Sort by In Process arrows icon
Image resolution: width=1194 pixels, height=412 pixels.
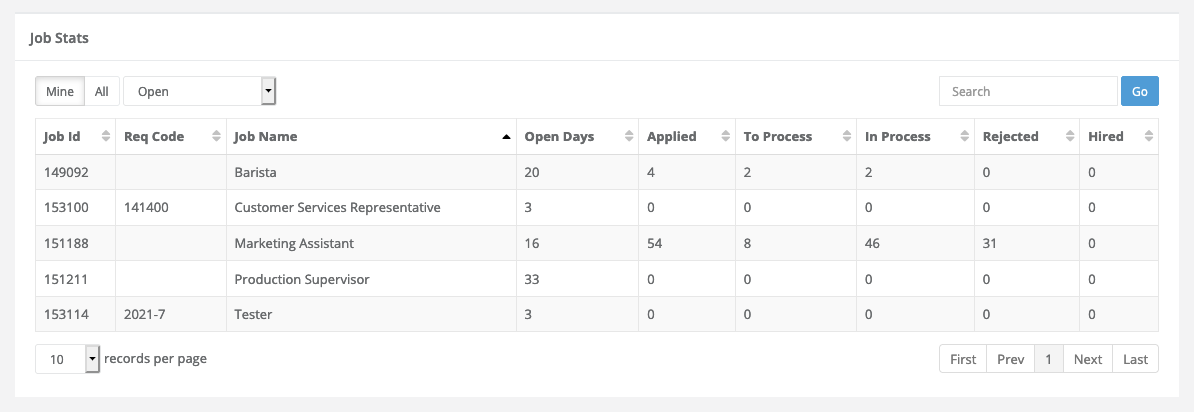click(x=965, y=137)
